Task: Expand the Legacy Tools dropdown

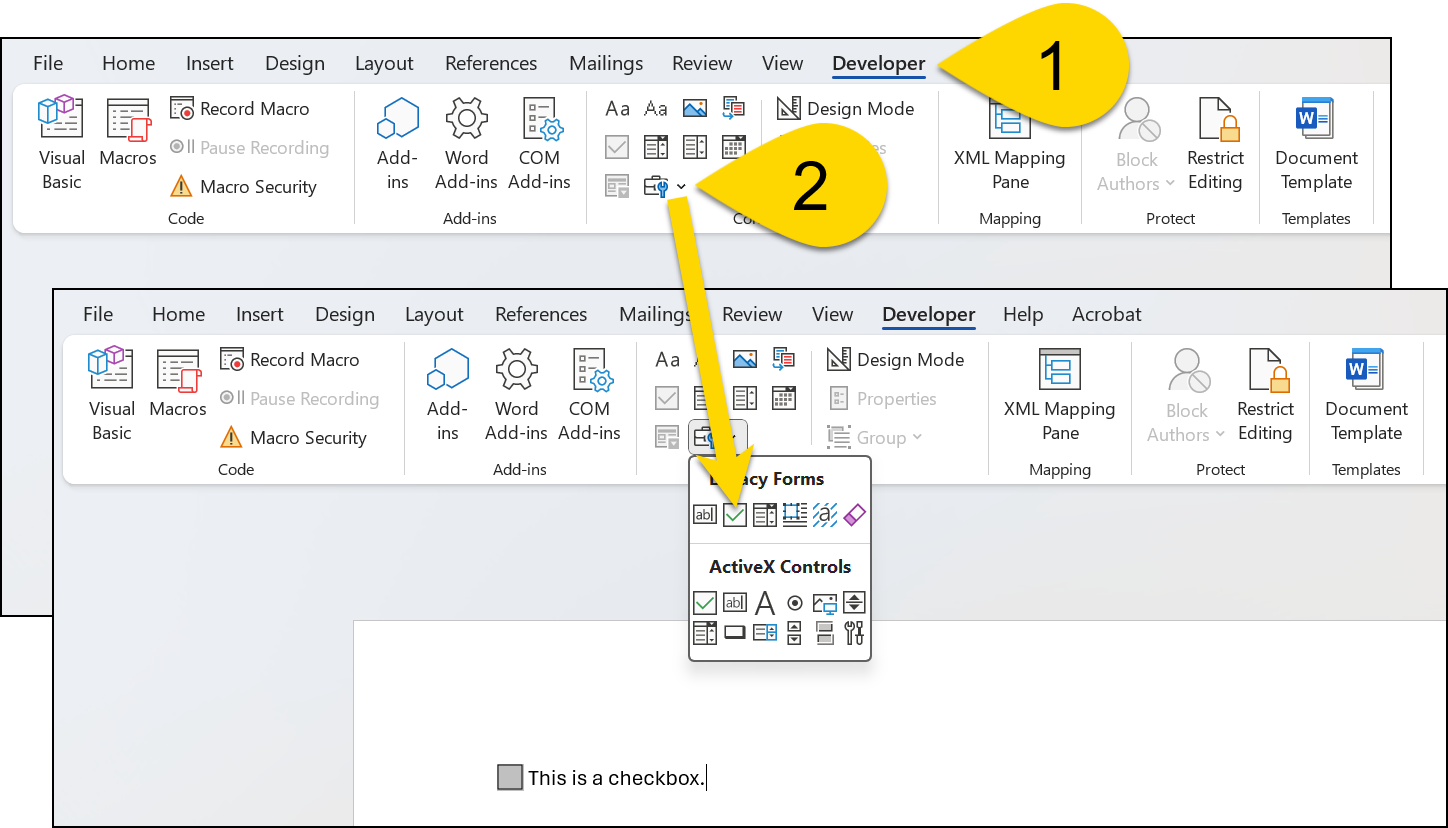Action: [x=680, y=186]
